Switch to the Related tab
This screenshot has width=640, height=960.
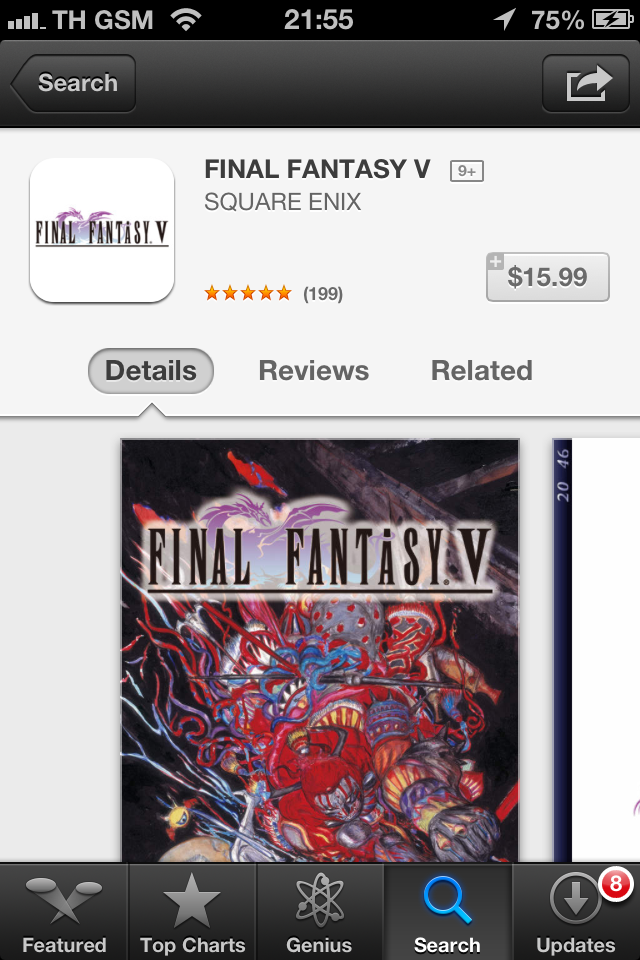[x=481, y=371]
